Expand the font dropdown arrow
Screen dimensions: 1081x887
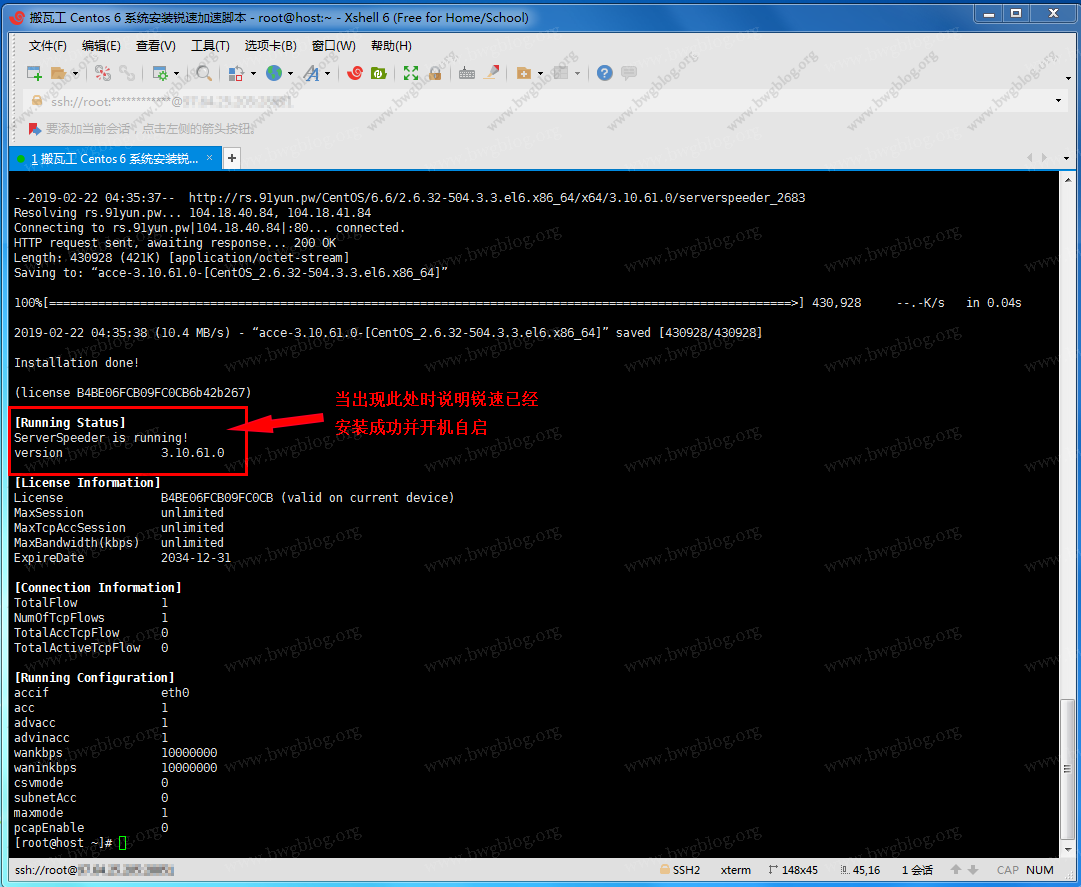[327, 74]
